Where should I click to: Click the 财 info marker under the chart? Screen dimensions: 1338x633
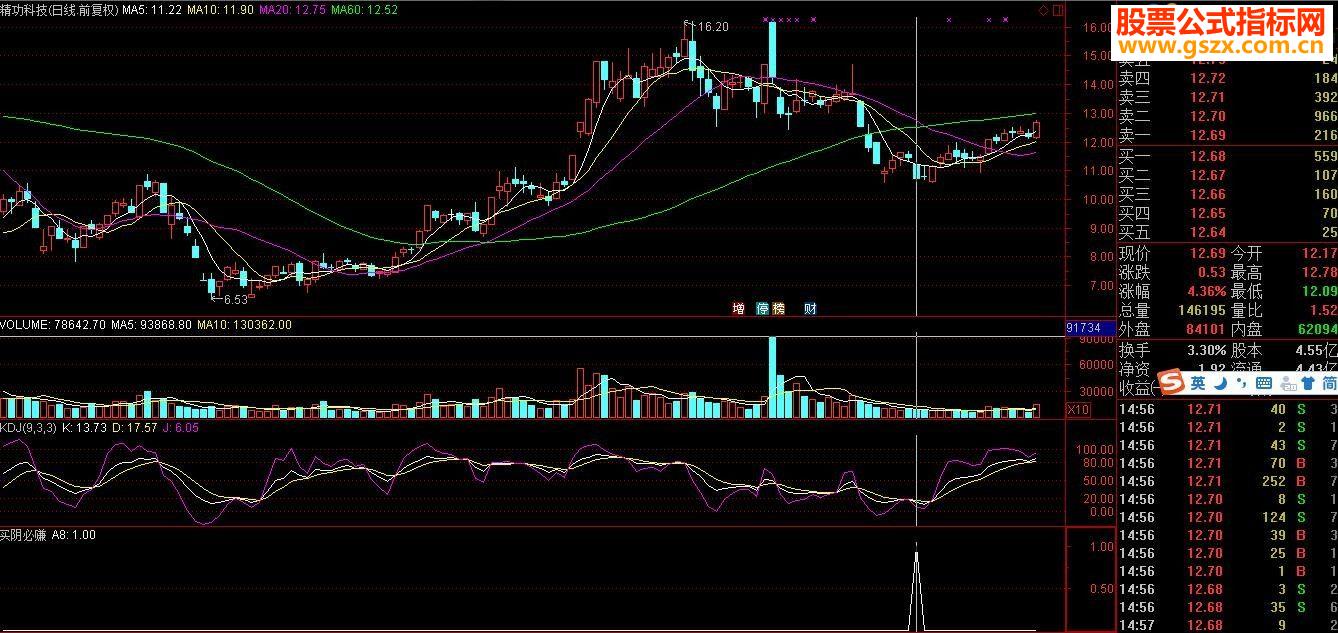(x=810, y=308)
